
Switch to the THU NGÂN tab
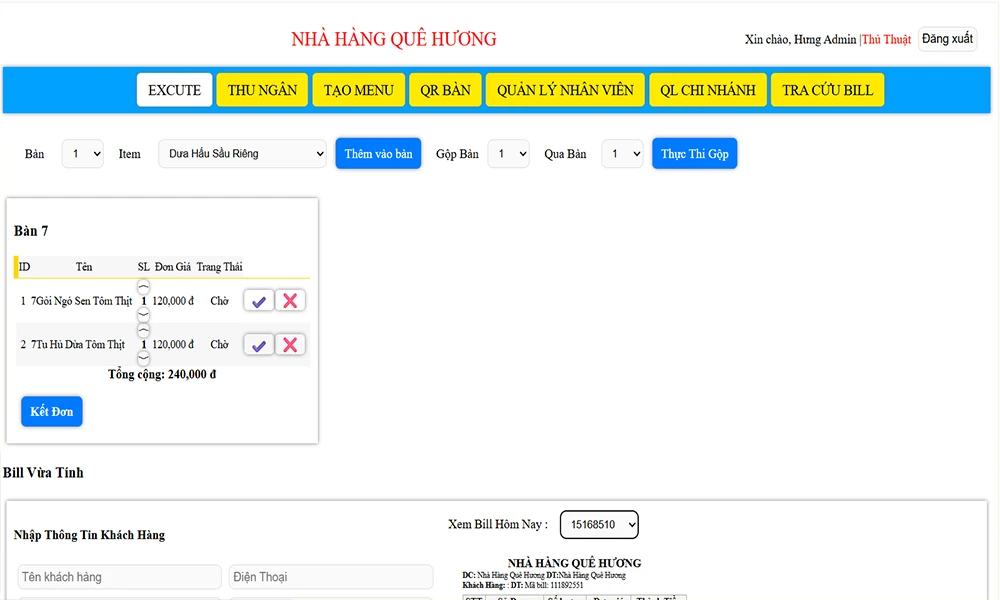coord(262,90)
